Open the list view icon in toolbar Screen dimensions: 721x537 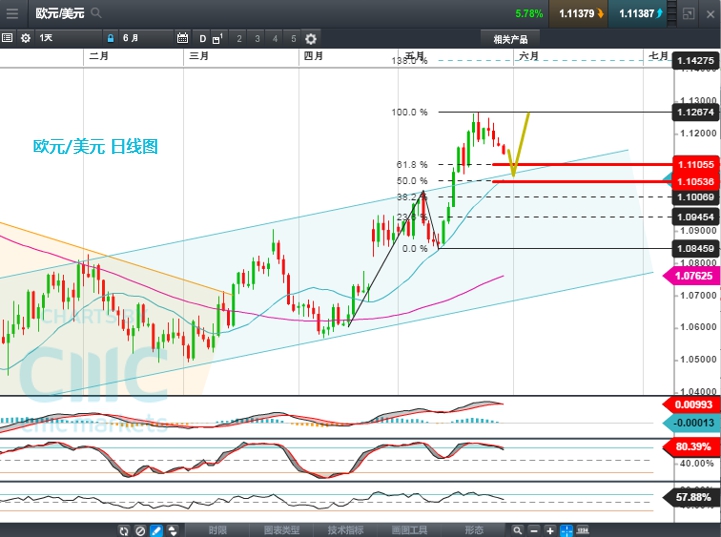coord(7,38)
